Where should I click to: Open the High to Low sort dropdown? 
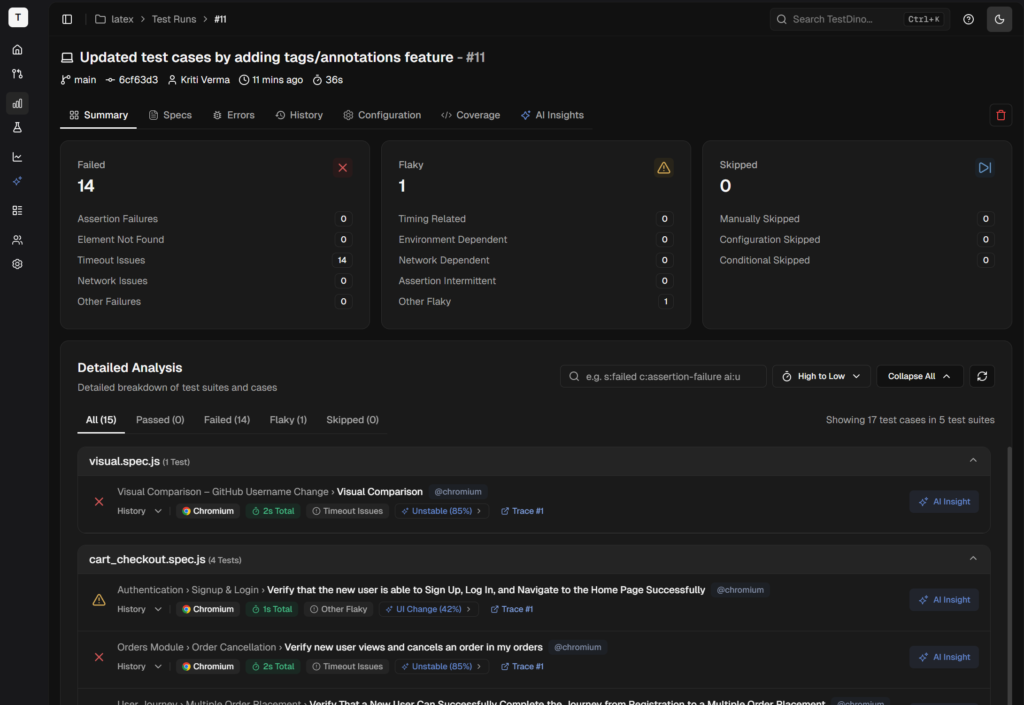(821, 376)
